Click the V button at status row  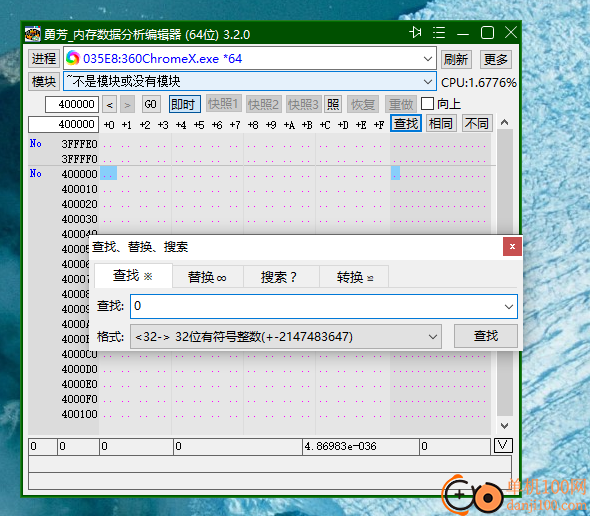click(x=503, y=446)
